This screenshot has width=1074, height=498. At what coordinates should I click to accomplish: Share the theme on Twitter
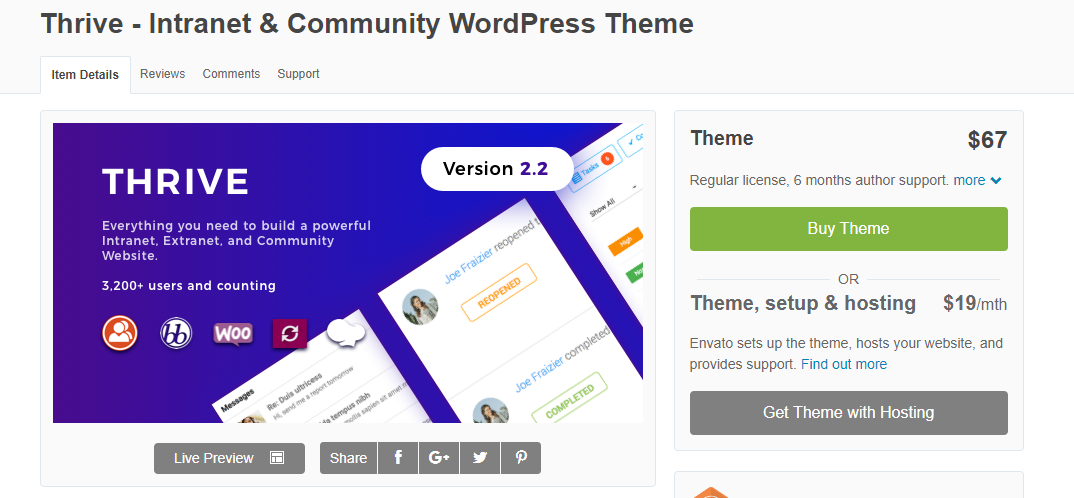click(480, 458)
